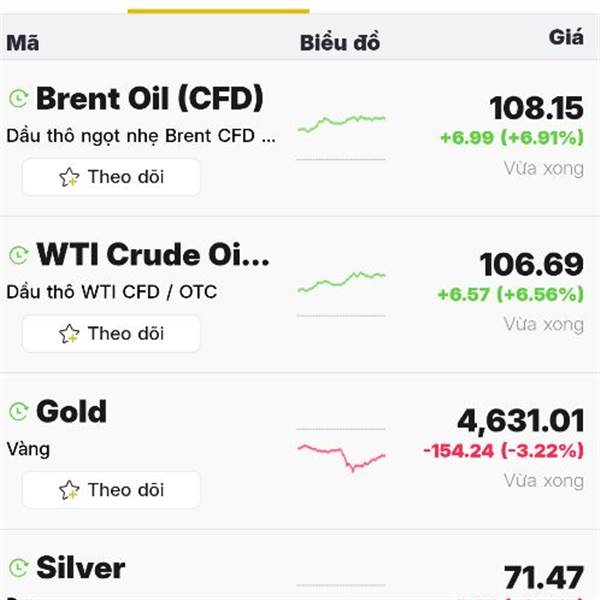This screenshot has height=600, width=600.
Task: Open the Silver instrument title
Action: tap(80, 569)
